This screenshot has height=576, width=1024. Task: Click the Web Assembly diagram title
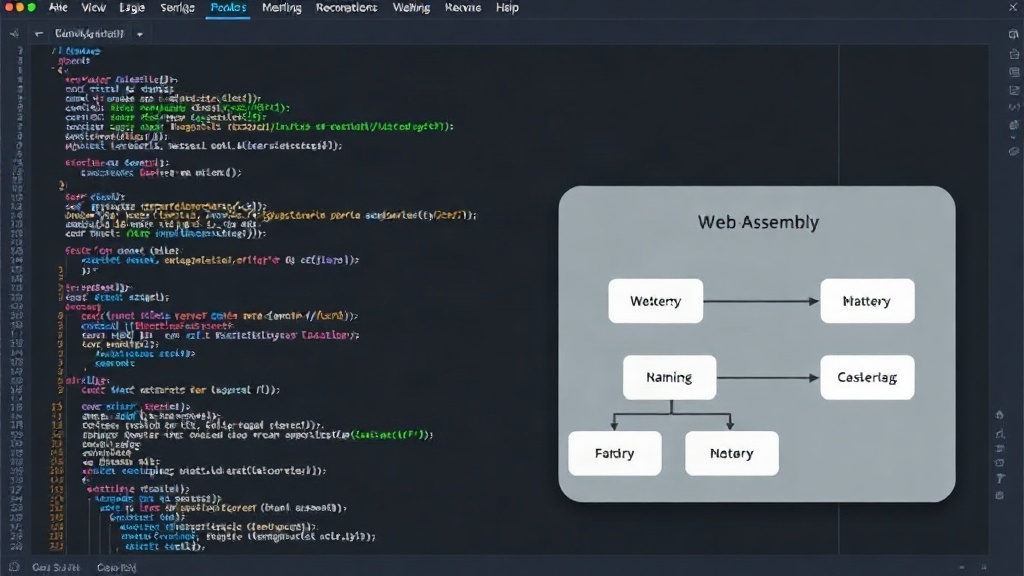[x=758, y=222]
